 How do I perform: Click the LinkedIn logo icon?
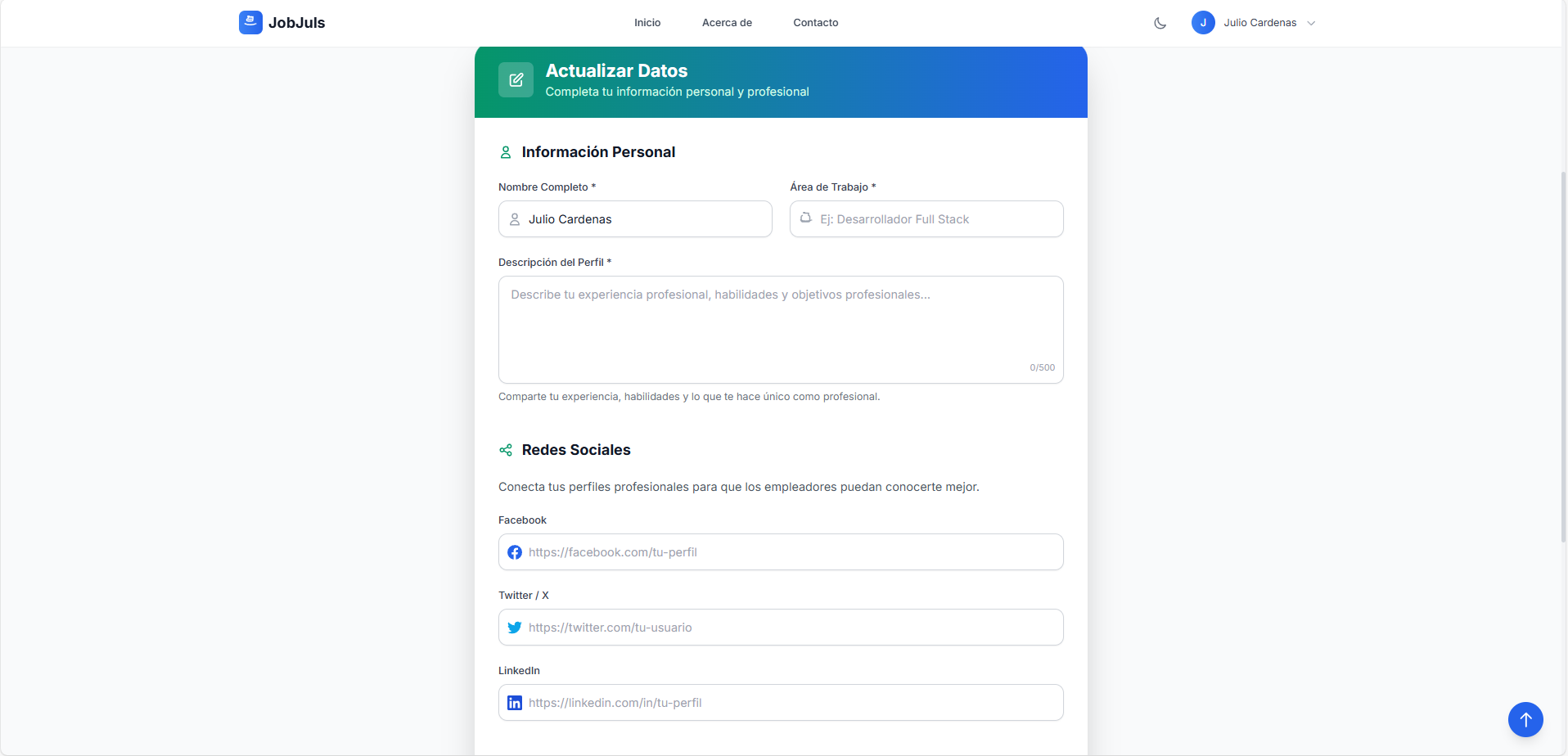point(515,703)
